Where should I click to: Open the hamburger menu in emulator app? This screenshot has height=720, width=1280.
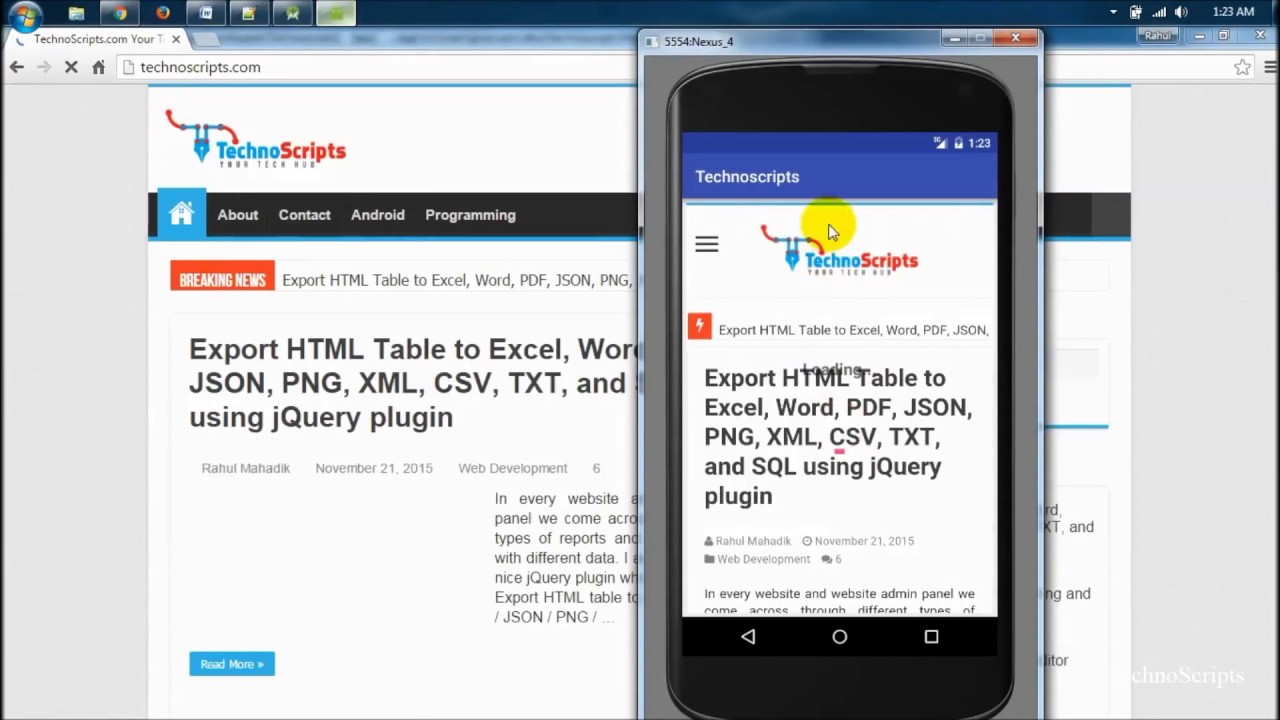[x=706, y=244]
